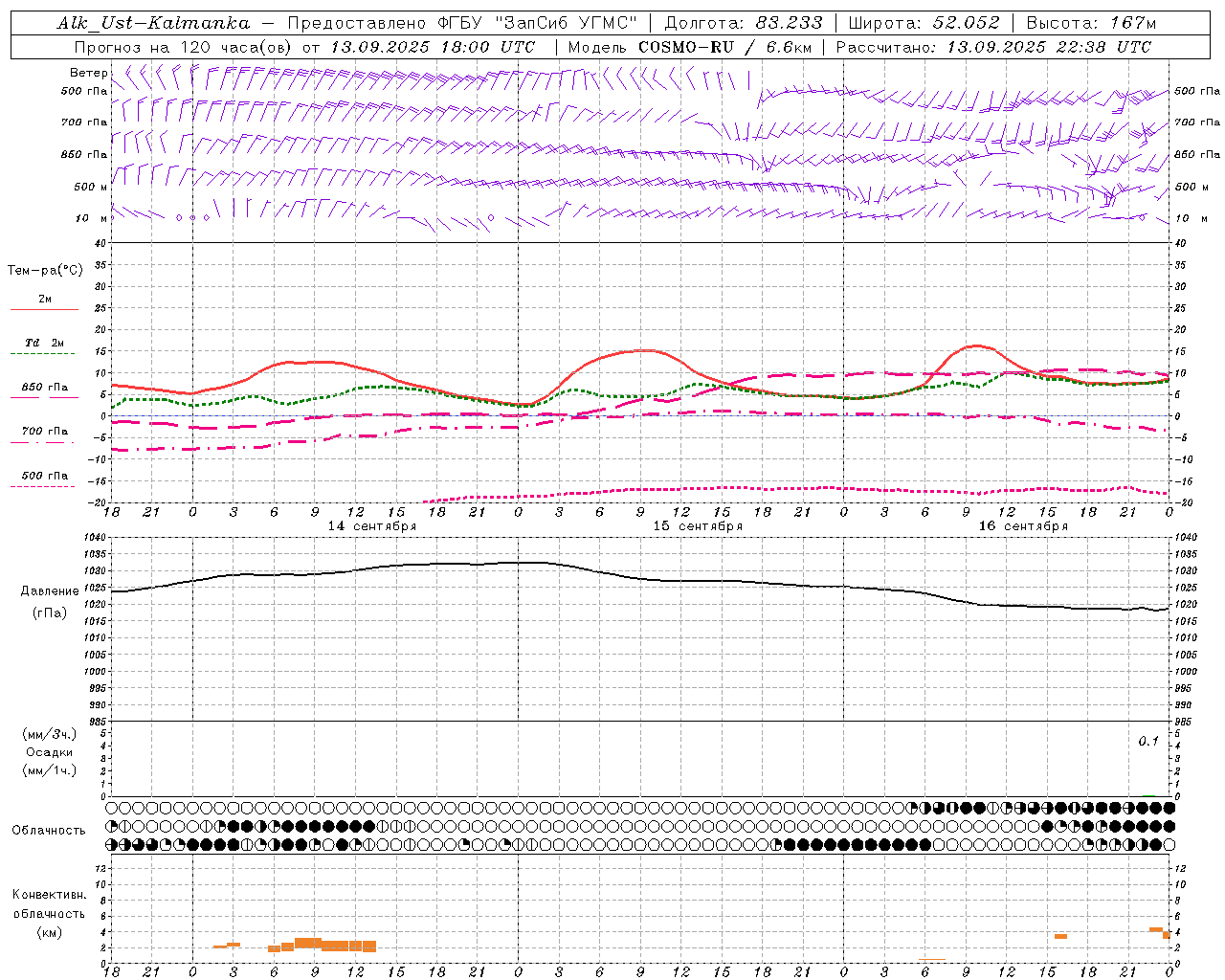This screenshot has height=980, width=1225.
Task: Click the station name Alk_Ust-Kalmanka in header
Action: point(153,23)
